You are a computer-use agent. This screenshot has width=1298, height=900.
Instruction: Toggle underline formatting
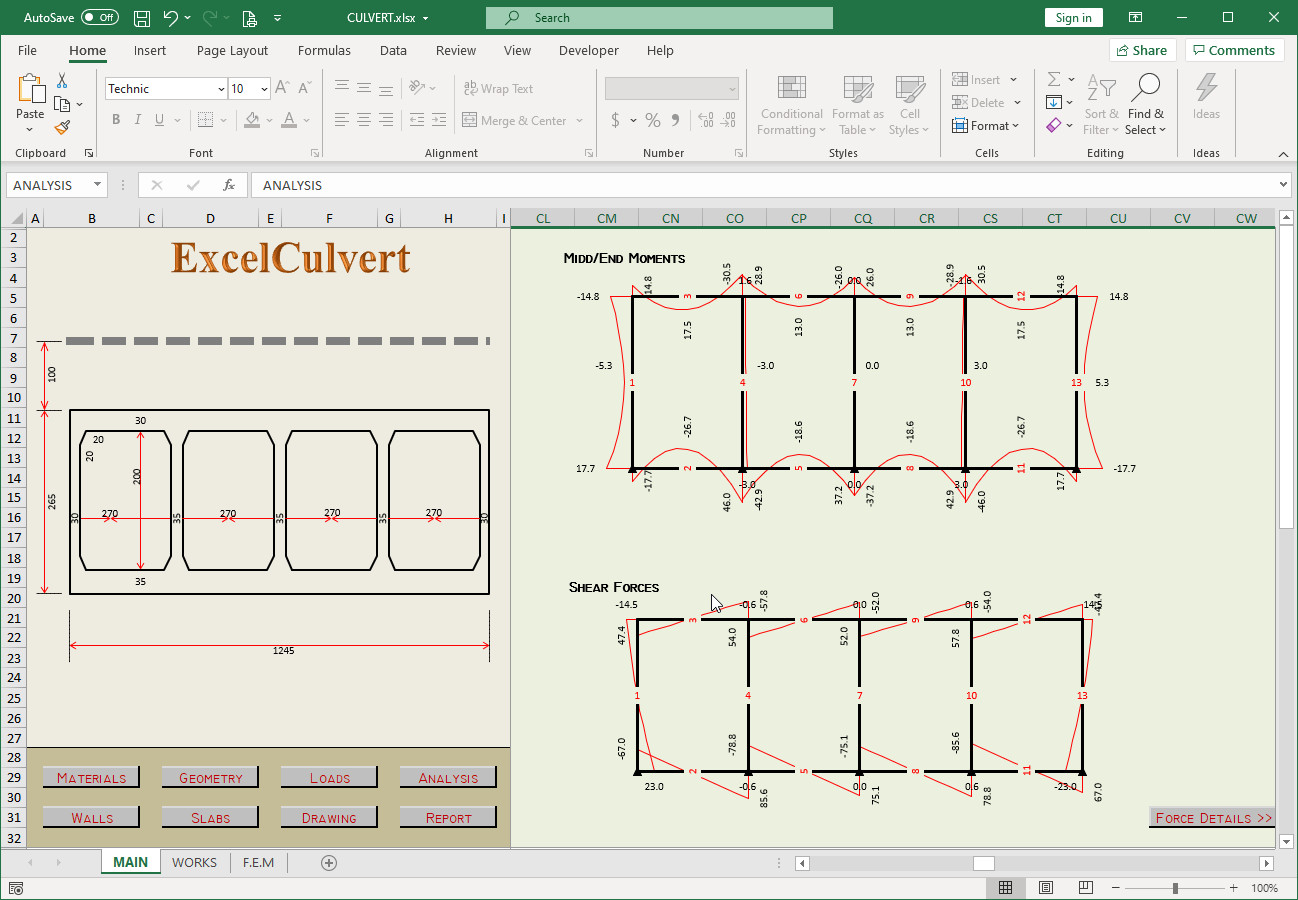pos(158,119)
